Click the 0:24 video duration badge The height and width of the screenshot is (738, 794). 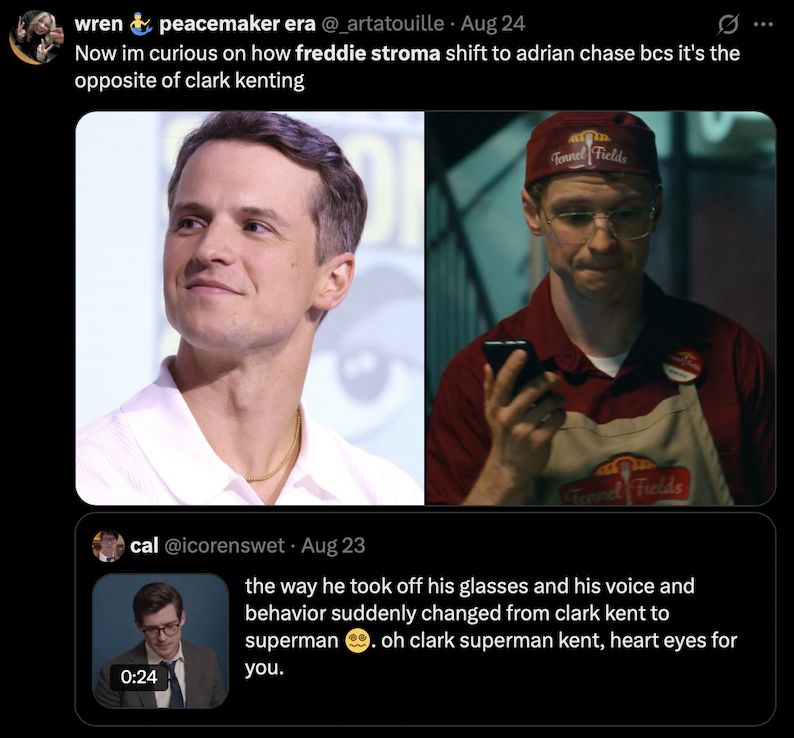click(x=140, y=677)
